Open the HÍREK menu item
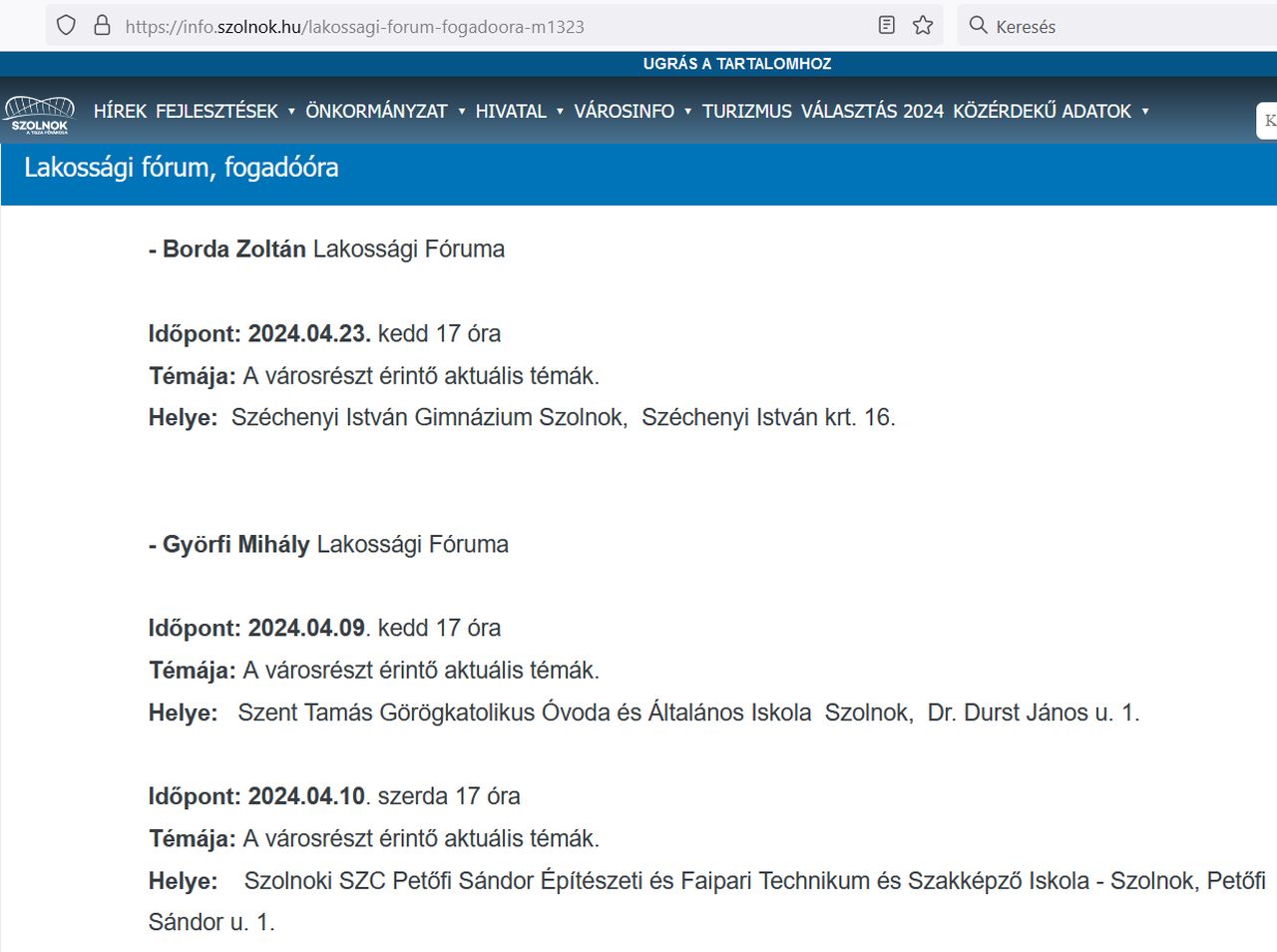Image resolution: width=1277 pixels, height=952 pixels. (120, 112)
